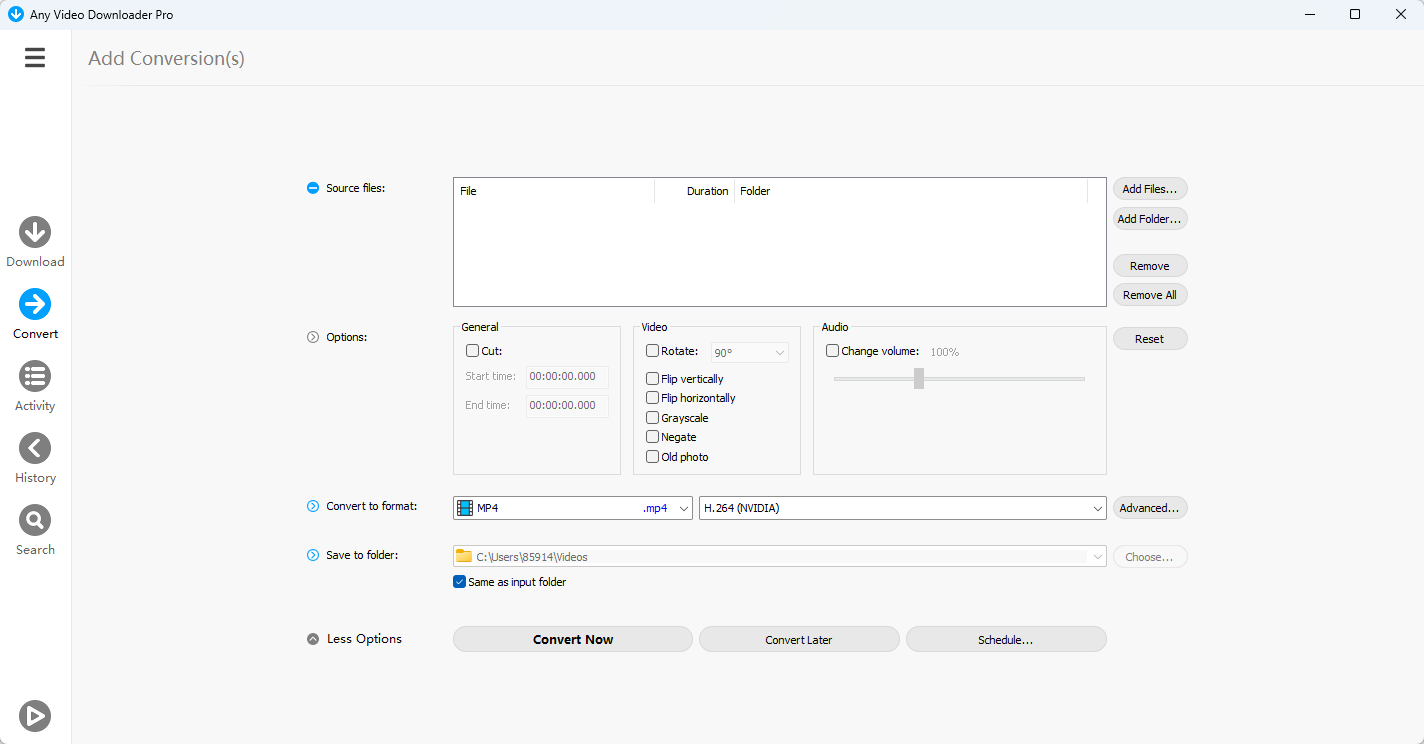Collapse the Source files section icon
Image resolution: width=1424 pixels, height=744 pixels.
[313, 188]
